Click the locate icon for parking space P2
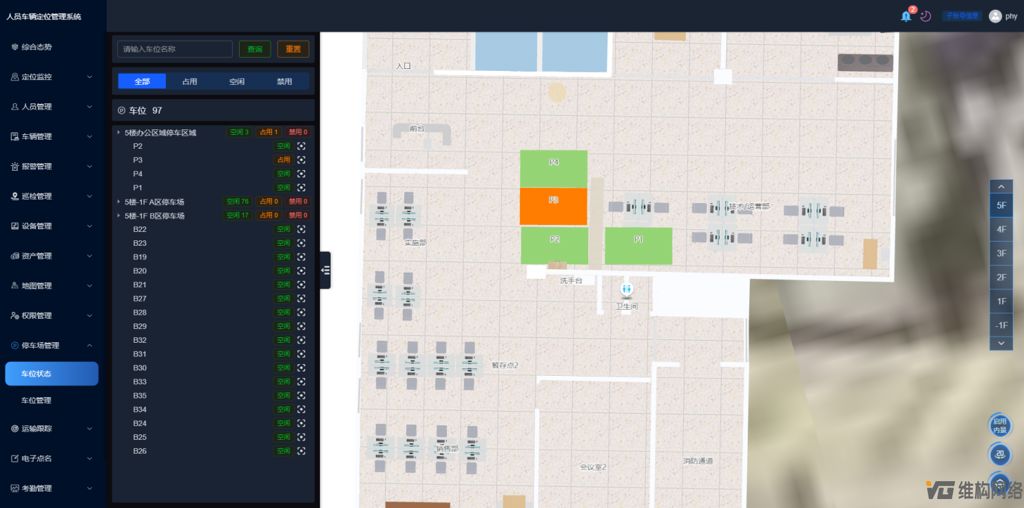The width and height of the screenshot is (1024, 508). click(x=301, y=146)
